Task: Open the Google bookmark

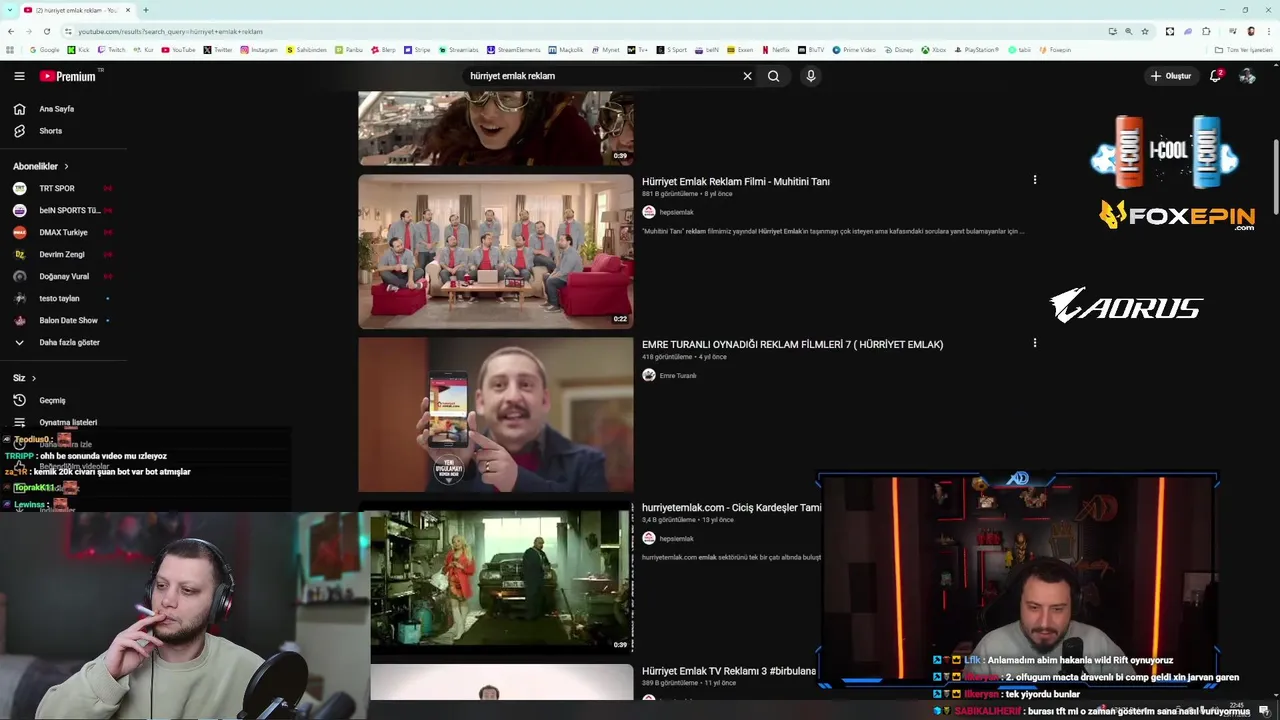Action: [44, 49]
